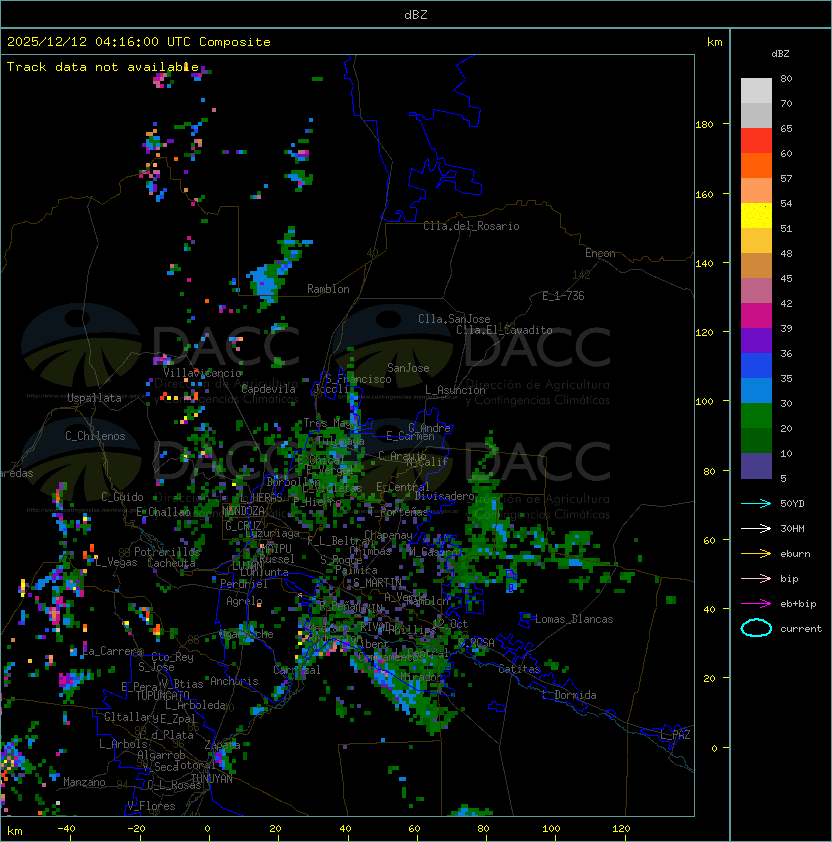Click the C_Chilenos place label
832x842 pixels.
[95, 436]
